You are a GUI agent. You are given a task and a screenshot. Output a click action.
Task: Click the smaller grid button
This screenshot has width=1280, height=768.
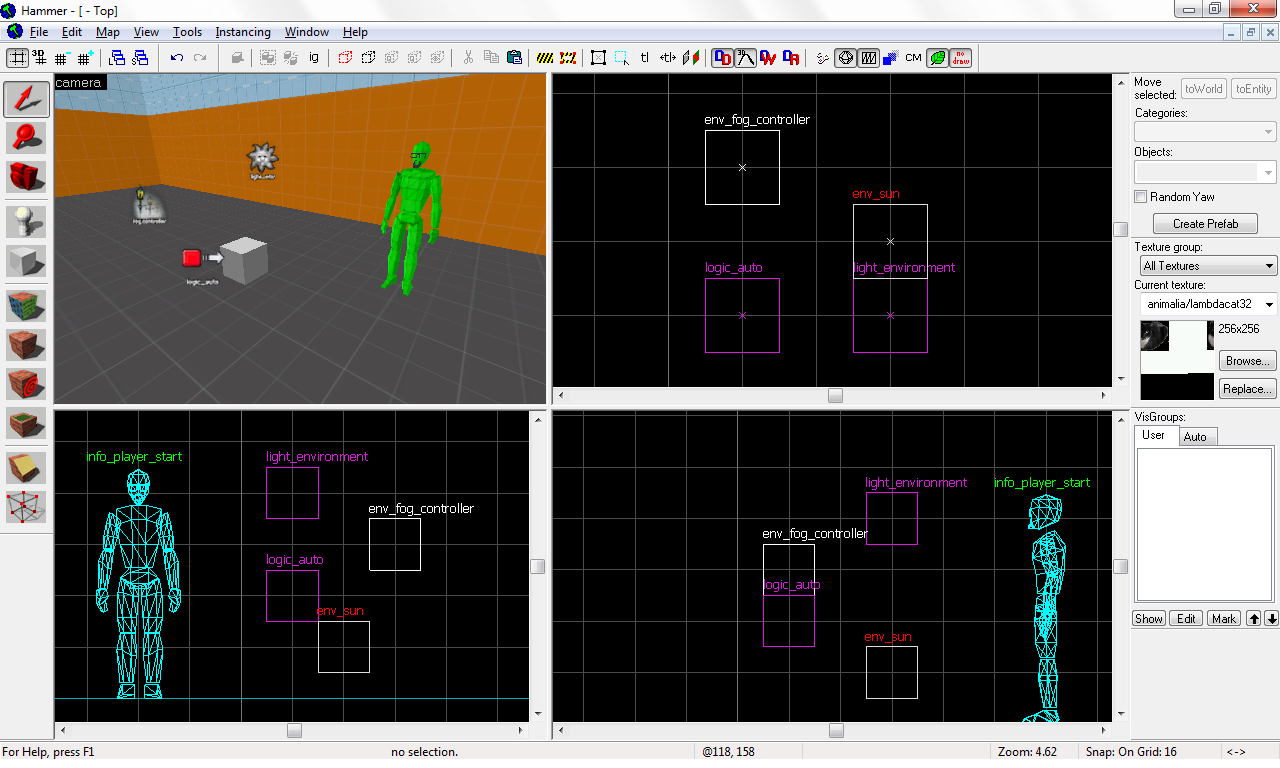63,58
